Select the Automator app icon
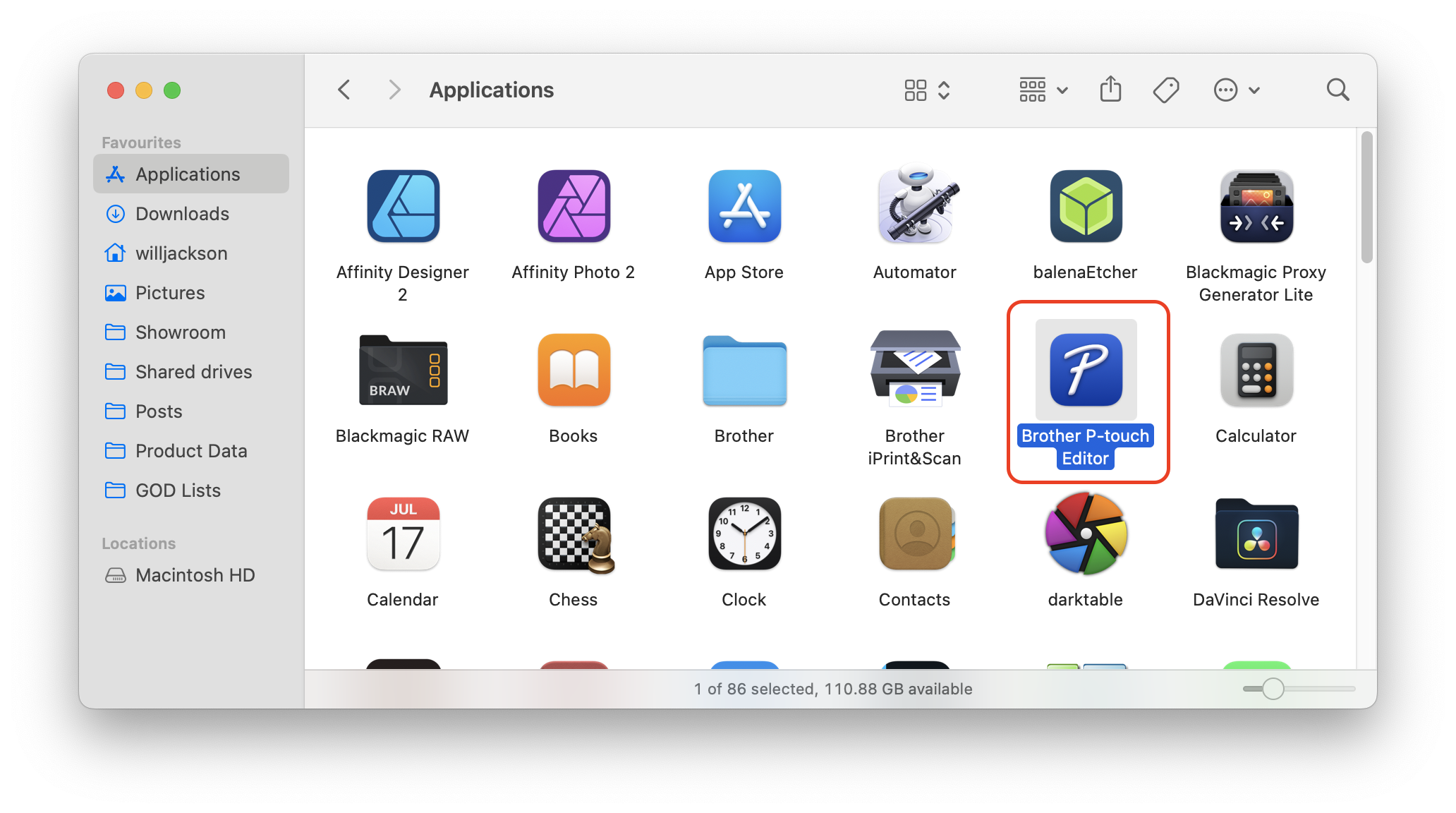The height and width of the screenshot is (813, 1456). [x=915, y=206]
